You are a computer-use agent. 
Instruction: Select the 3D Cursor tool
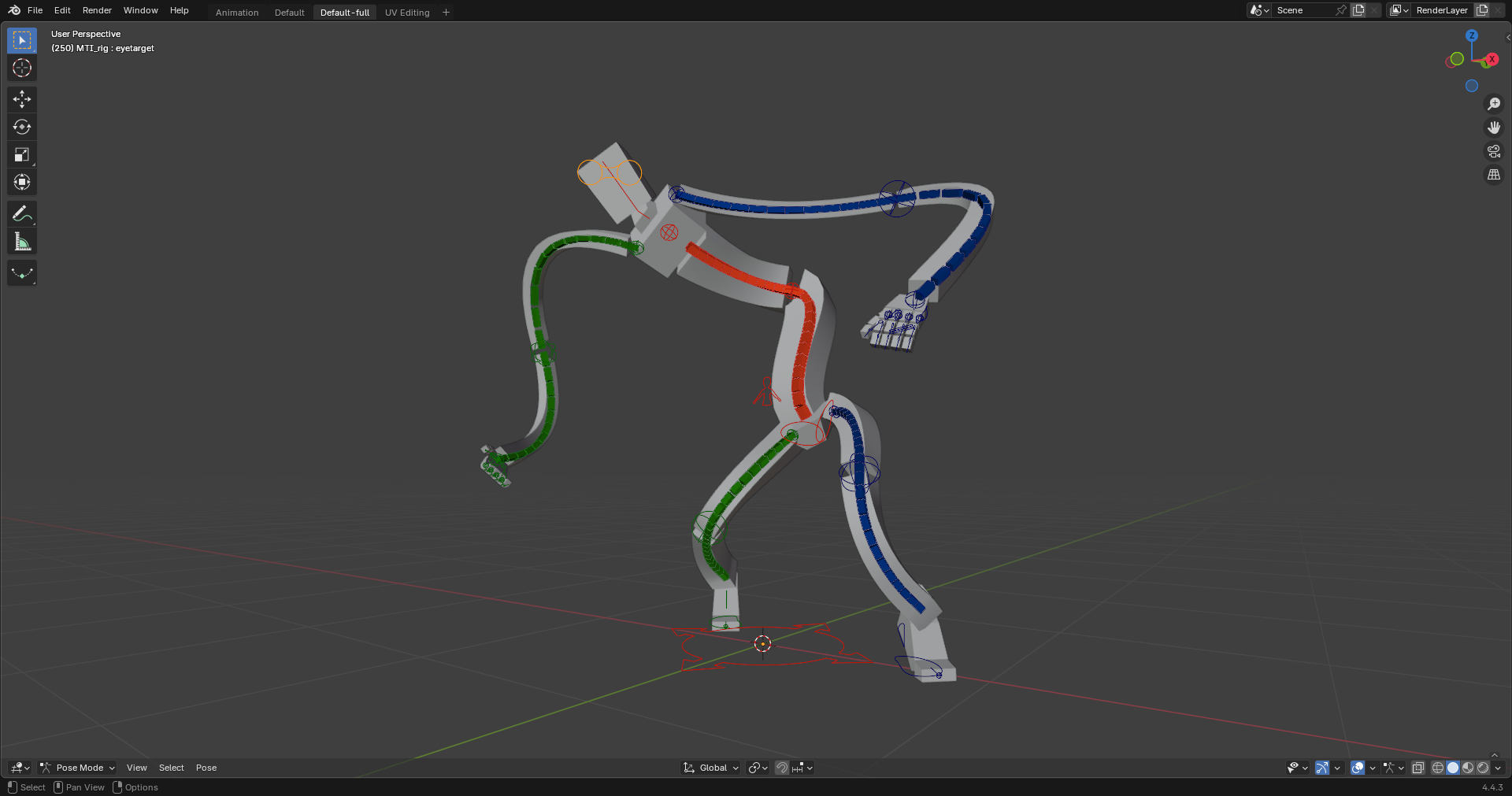[x=21, y=68]
